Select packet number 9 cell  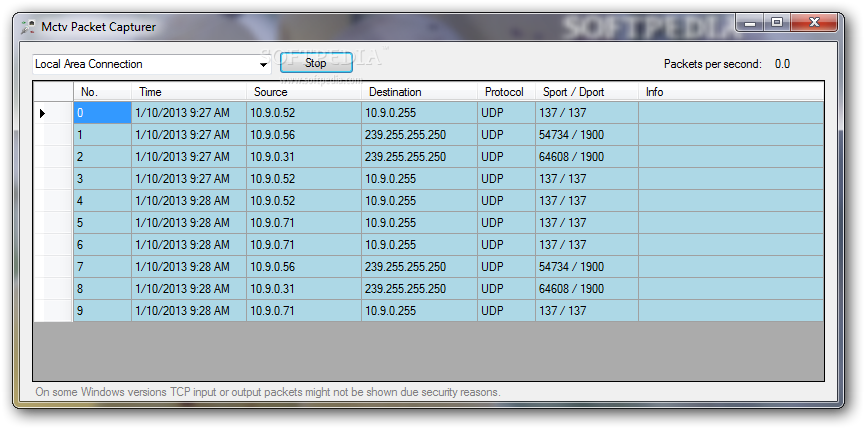102,310
